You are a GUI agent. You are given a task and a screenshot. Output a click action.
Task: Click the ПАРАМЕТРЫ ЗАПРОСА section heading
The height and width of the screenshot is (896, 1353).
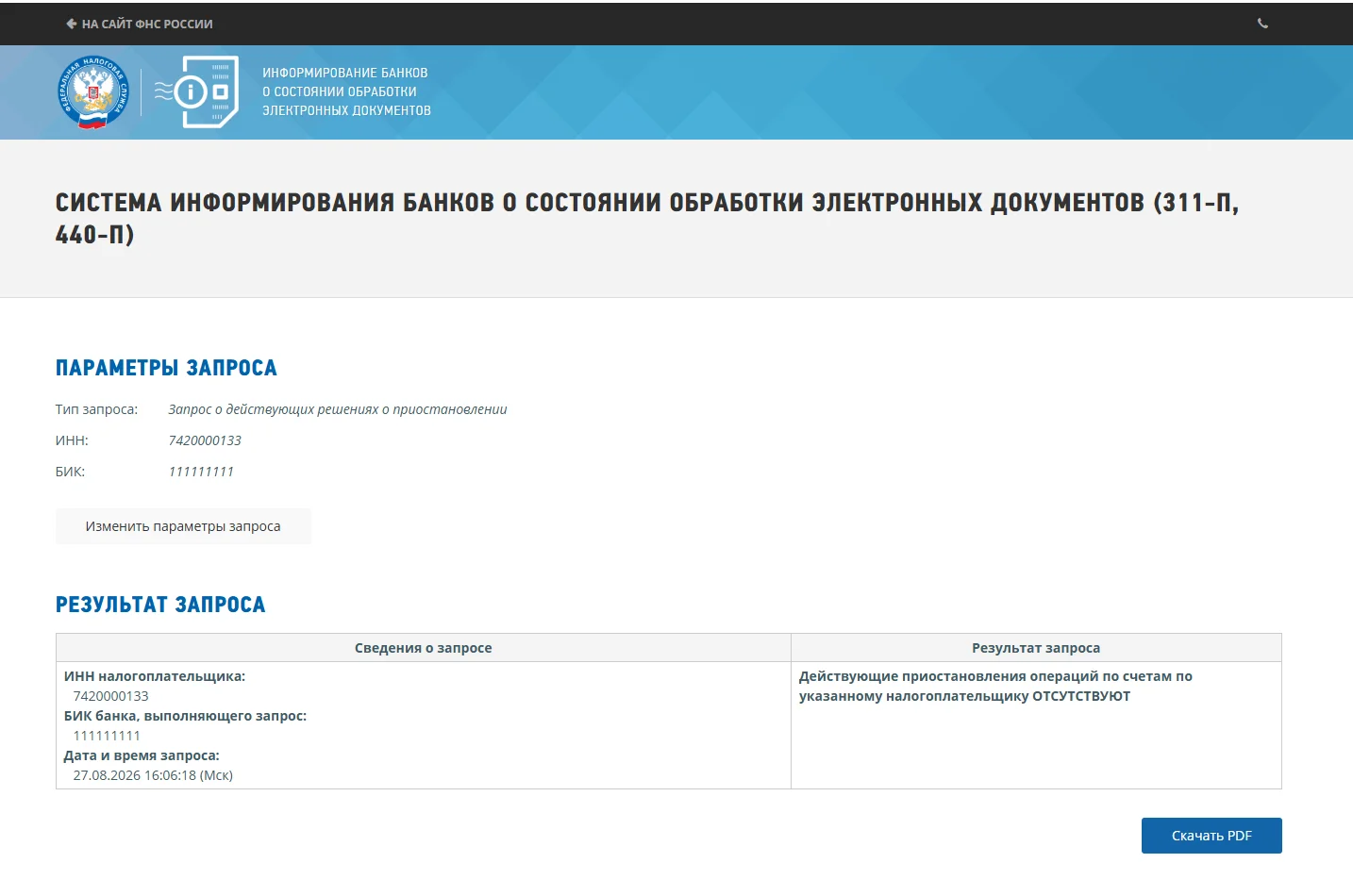click(x=166, y=368)
